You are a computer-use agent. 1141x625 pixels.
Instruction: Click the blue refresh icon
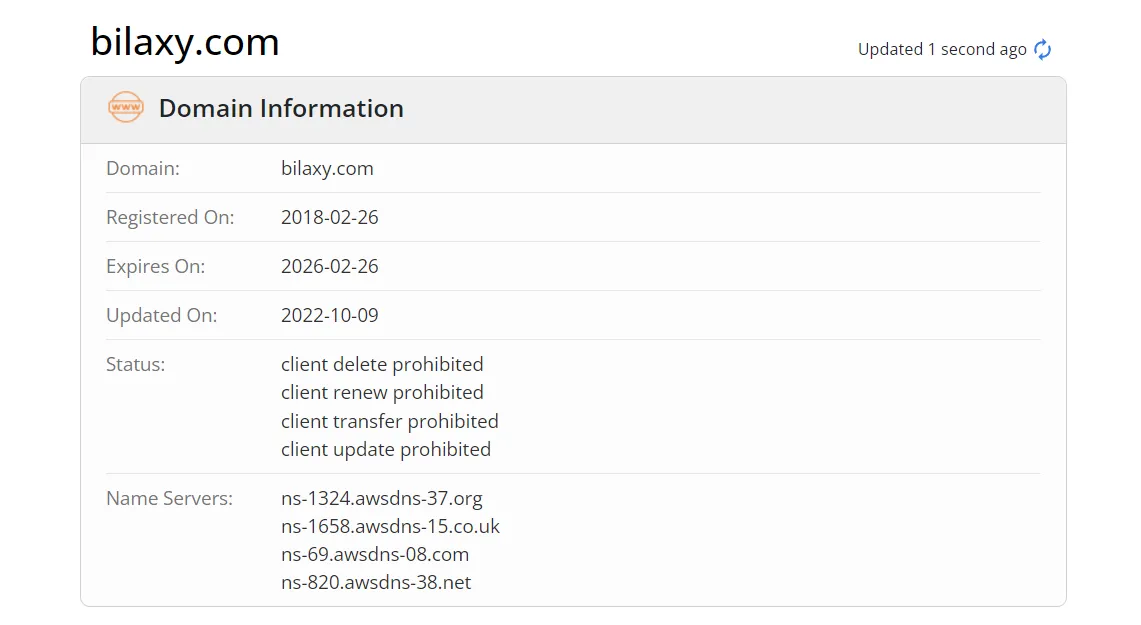[1043, 49]
